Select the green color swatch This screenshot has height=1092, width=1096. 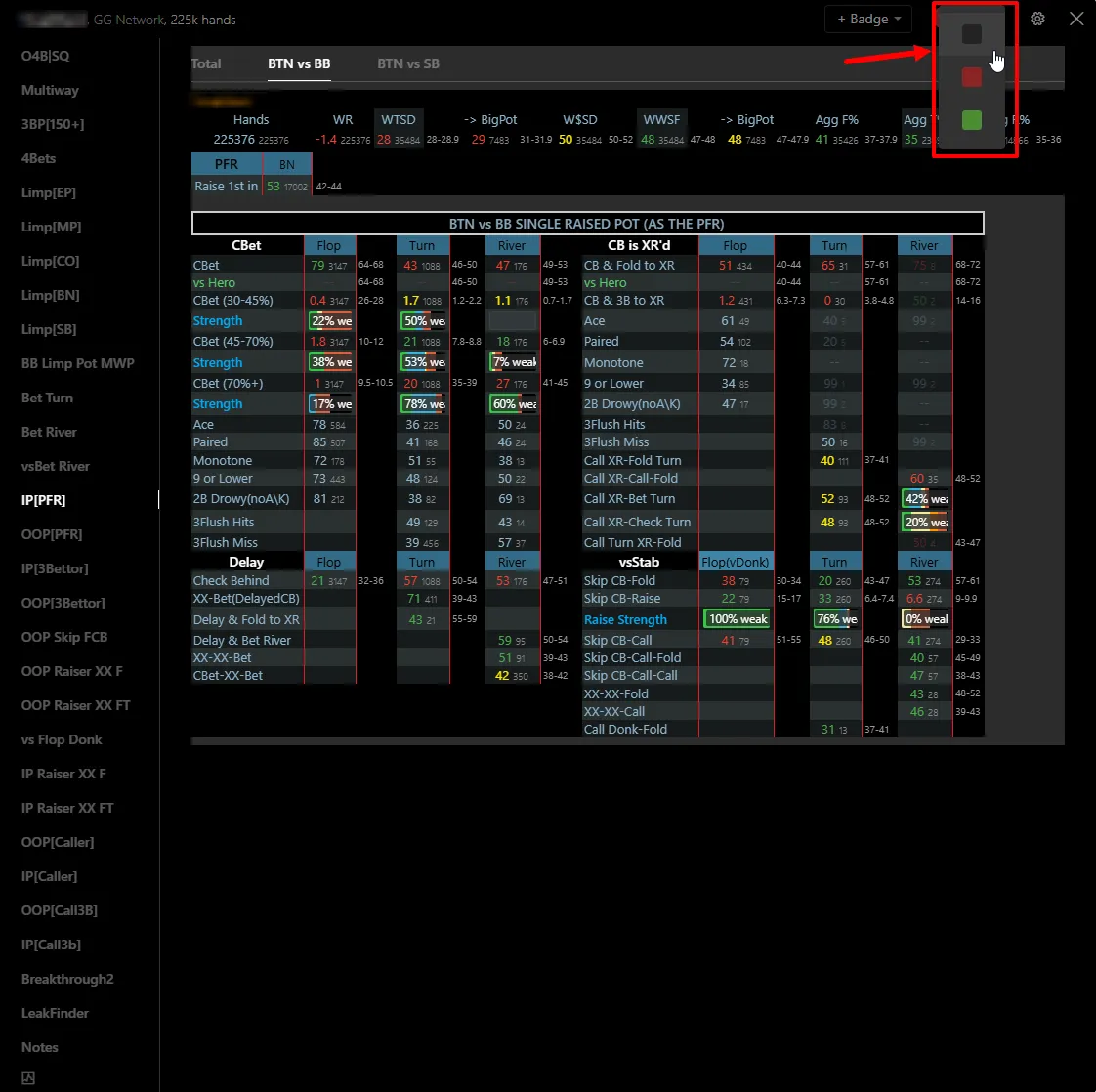[971, 120]
